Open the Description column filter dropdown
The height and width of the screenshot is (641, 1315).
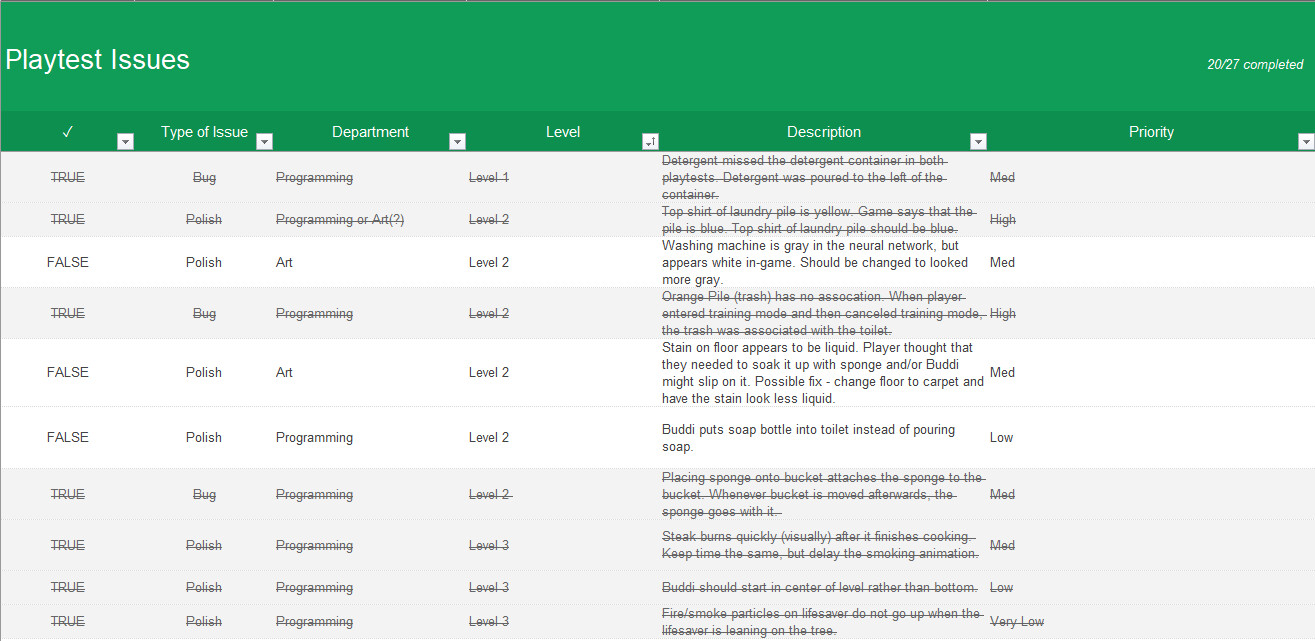coord(978,142)
